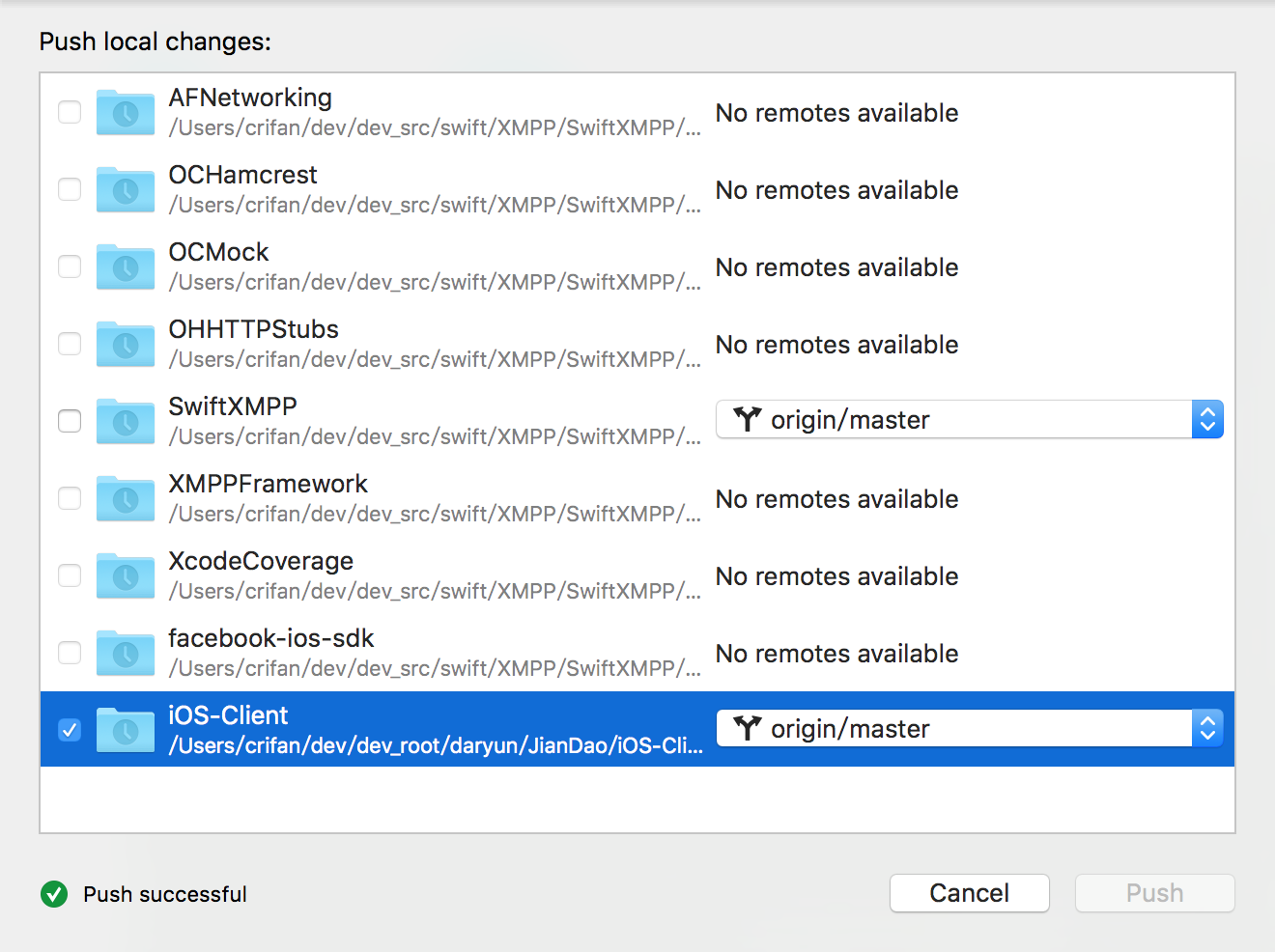Click the green Push successful checkmark icon
Viewport: 1275px width, 952px height.
point(54,895)
